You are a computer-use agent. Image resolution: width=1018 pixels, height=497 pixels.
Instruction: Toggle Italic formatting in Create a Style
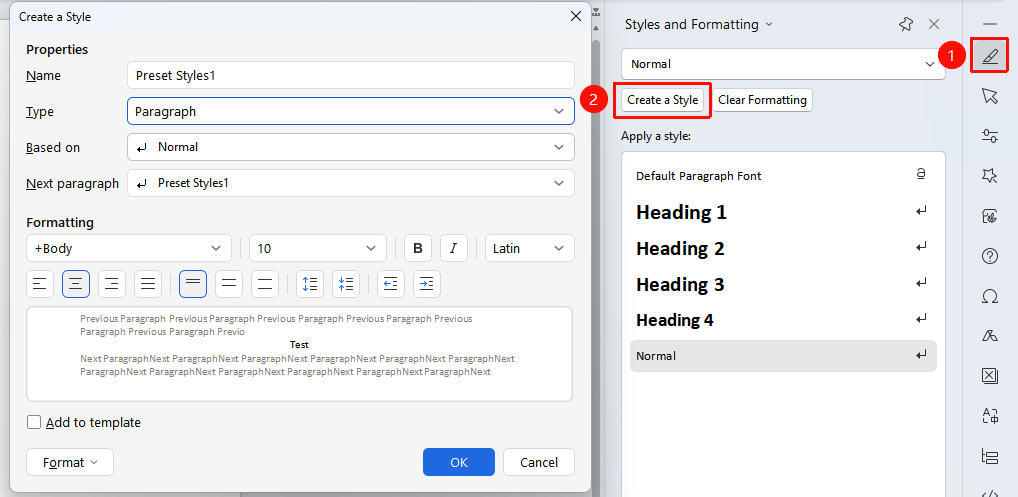tap(454, 248)
